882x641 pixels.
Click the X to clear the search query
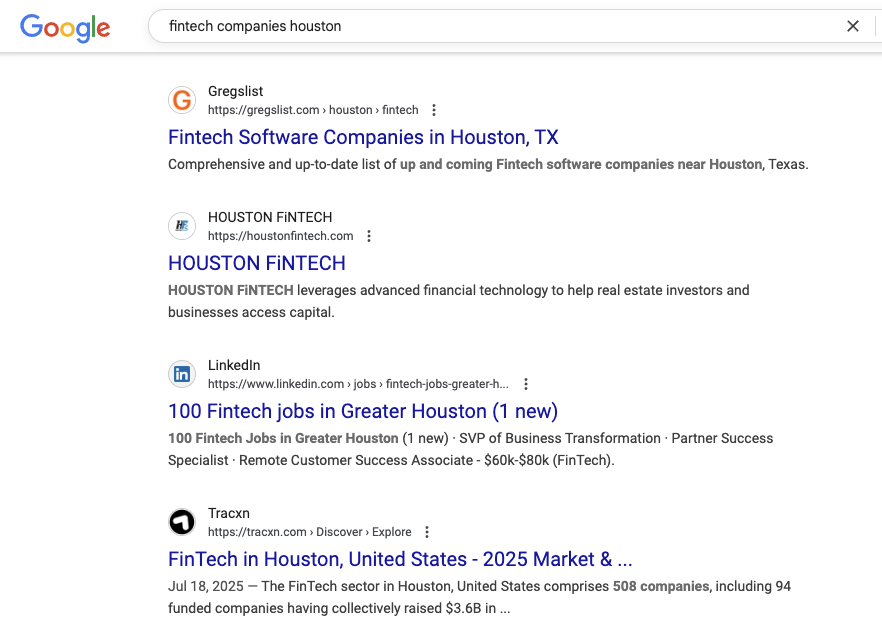(853, 26)
